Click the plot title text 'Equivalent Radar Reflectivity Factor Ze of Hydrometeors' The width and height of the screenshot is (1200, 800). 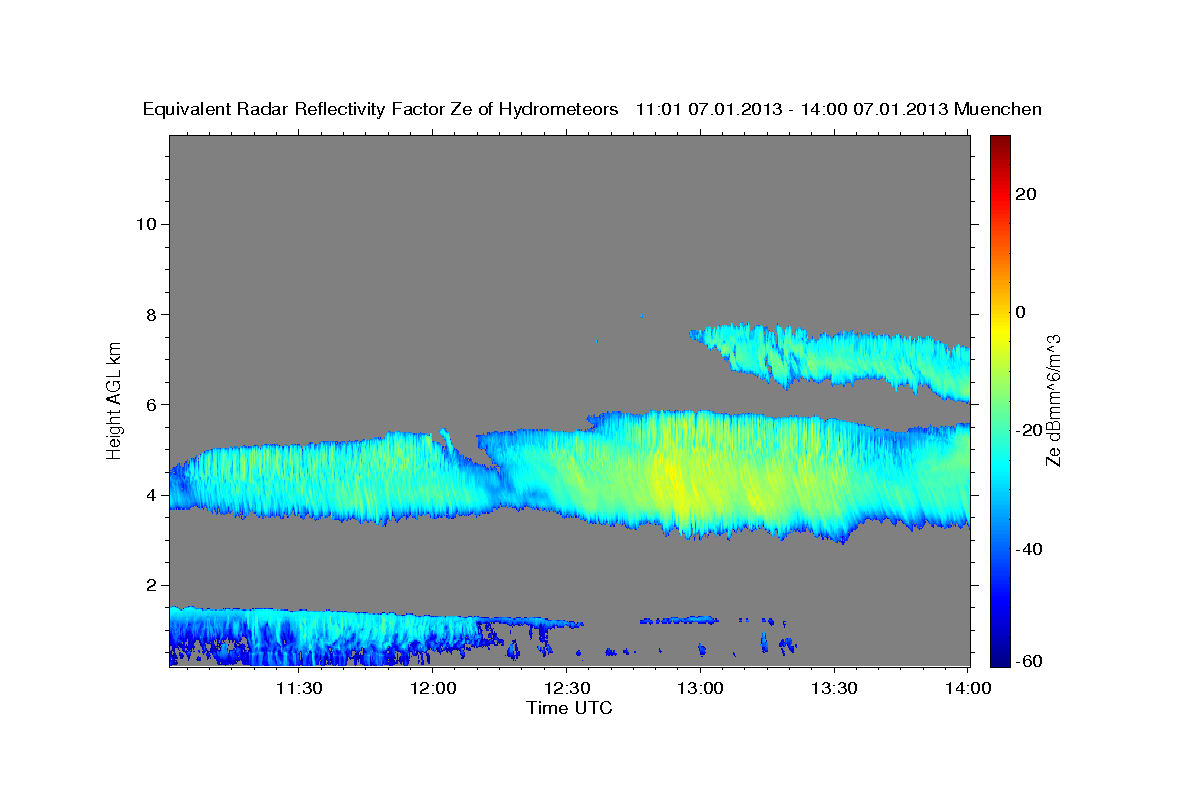click(381, 109)
